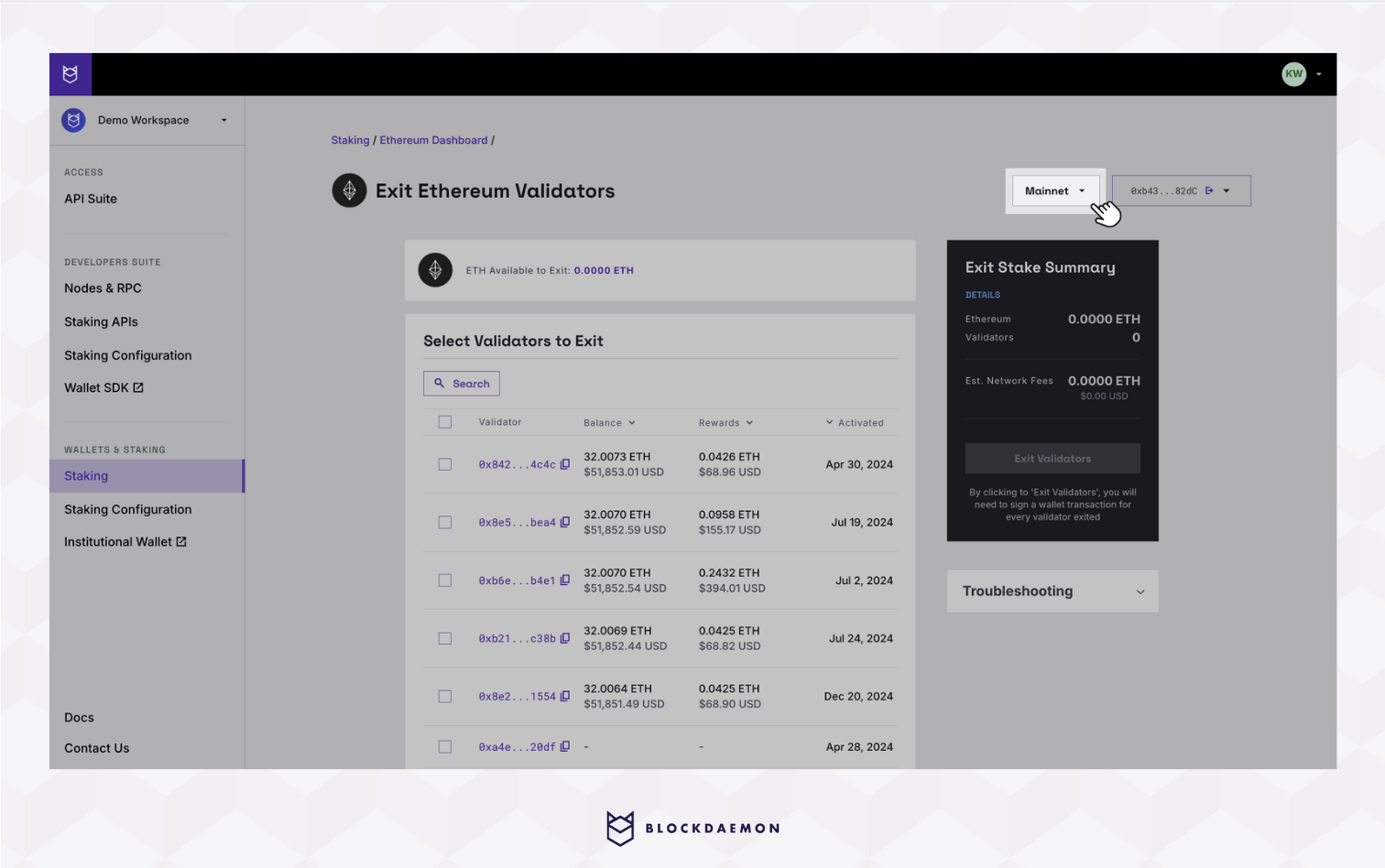Screen dimensions: 1385x868
Task: Check the box for validator 0xb21...c38b
Action: coord(445,638)
